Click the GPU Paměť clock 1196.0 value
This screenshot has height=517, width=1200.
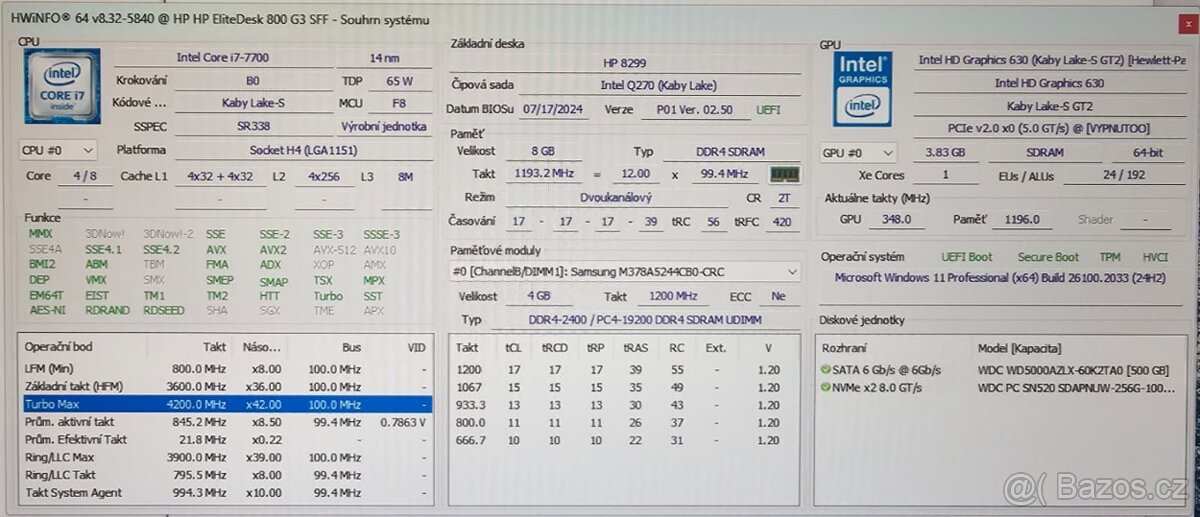tap(1023, 220)
